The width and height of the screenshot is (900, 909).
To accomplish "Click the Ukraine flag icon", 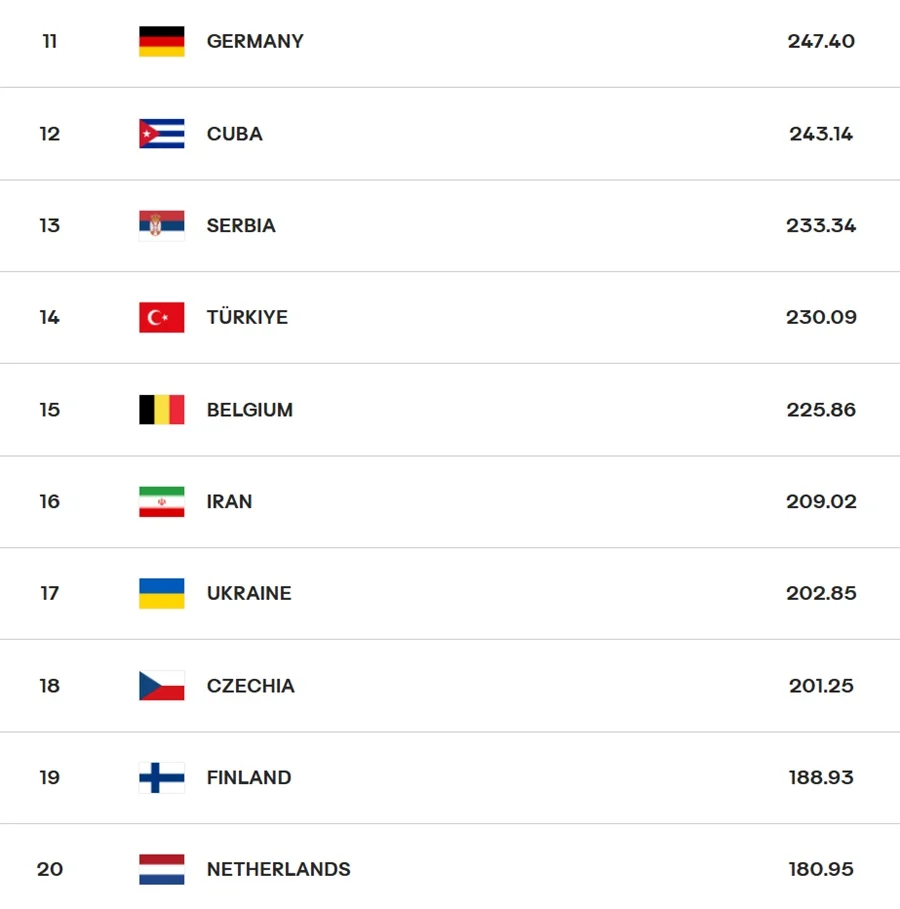I will click(x=161, y=594).
